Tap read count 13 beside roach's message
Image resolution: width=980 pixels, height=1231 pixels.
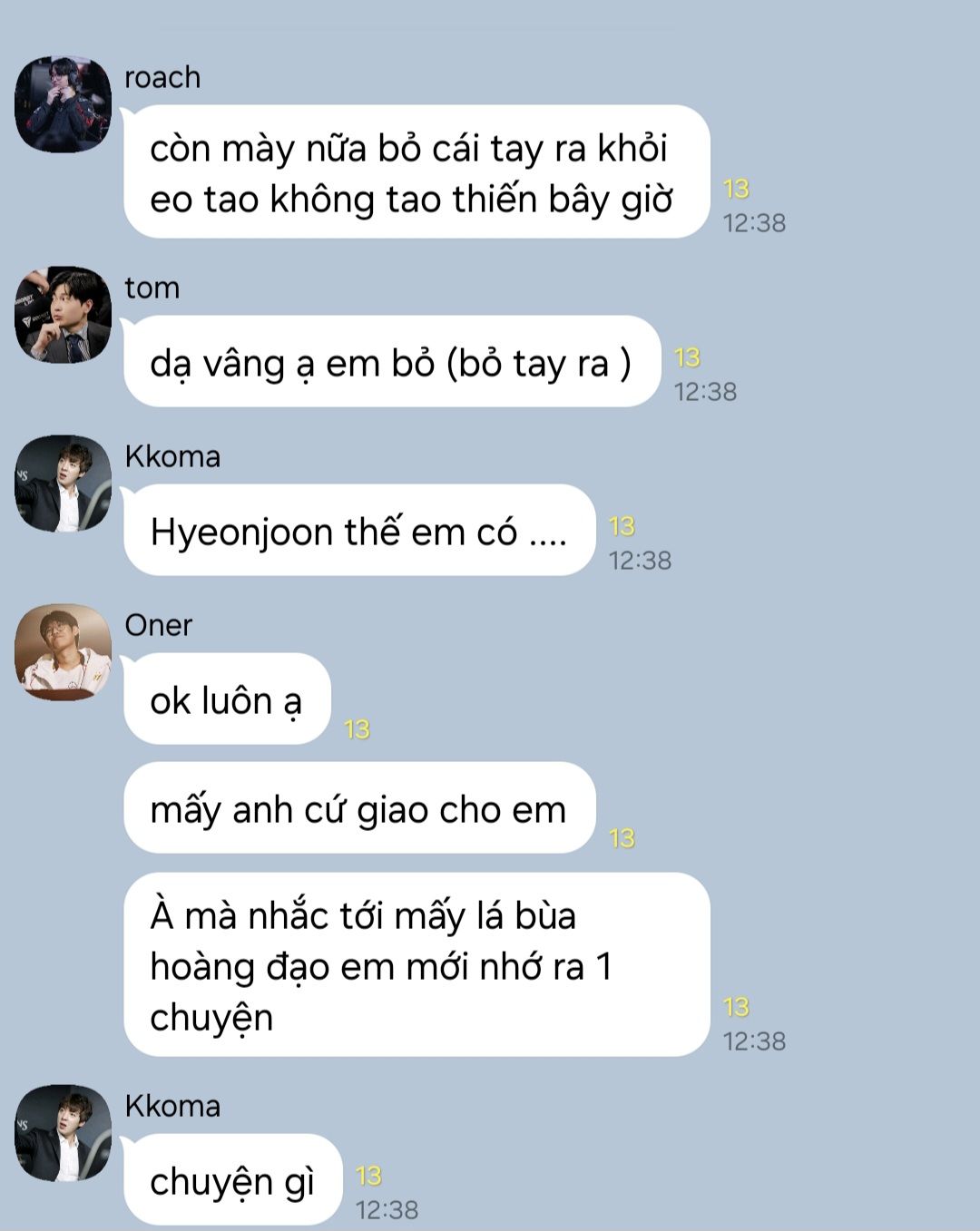coord(736,189)
